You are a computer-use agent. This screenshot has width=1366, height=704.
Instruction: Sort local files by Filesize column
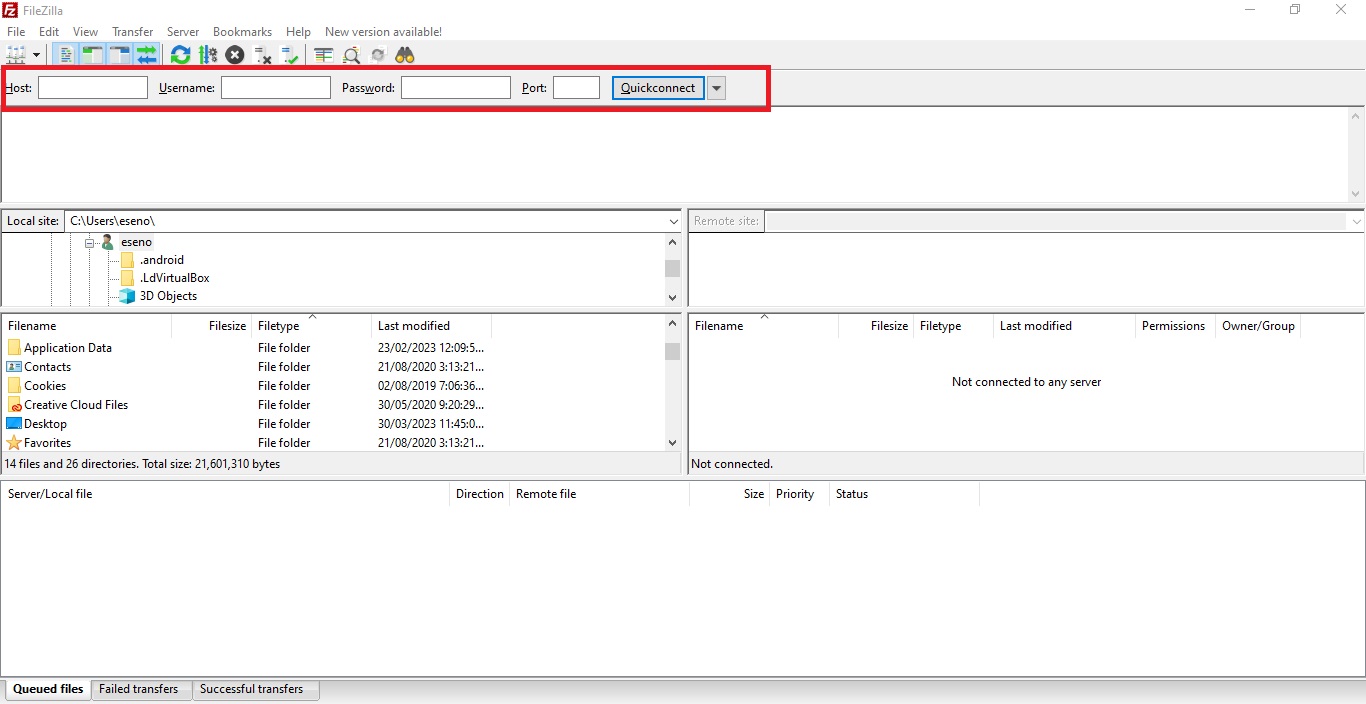click(x=212, y=326)
